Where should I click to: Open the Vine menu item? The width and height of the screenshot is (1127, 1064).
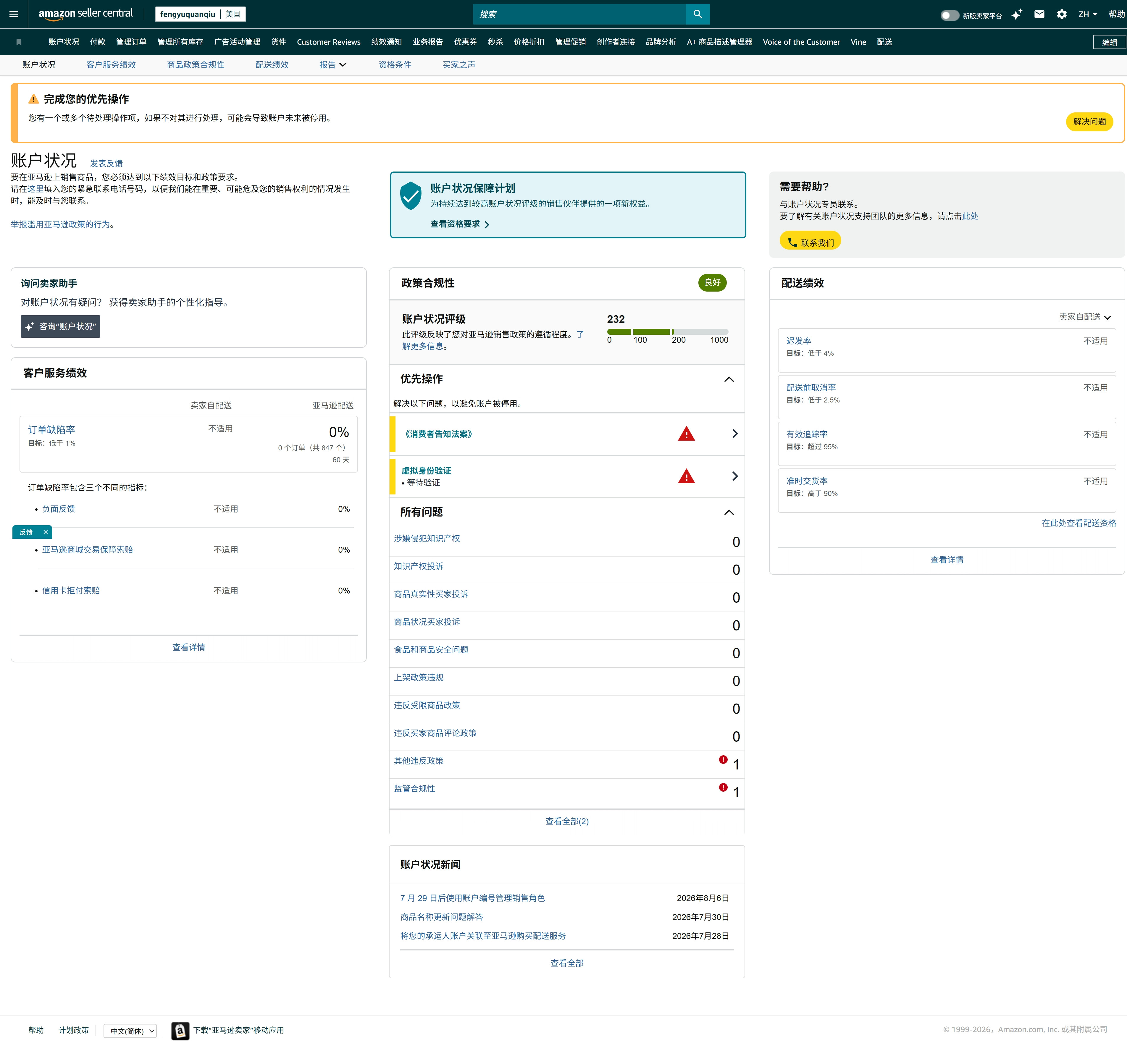[x=858, y=42]
